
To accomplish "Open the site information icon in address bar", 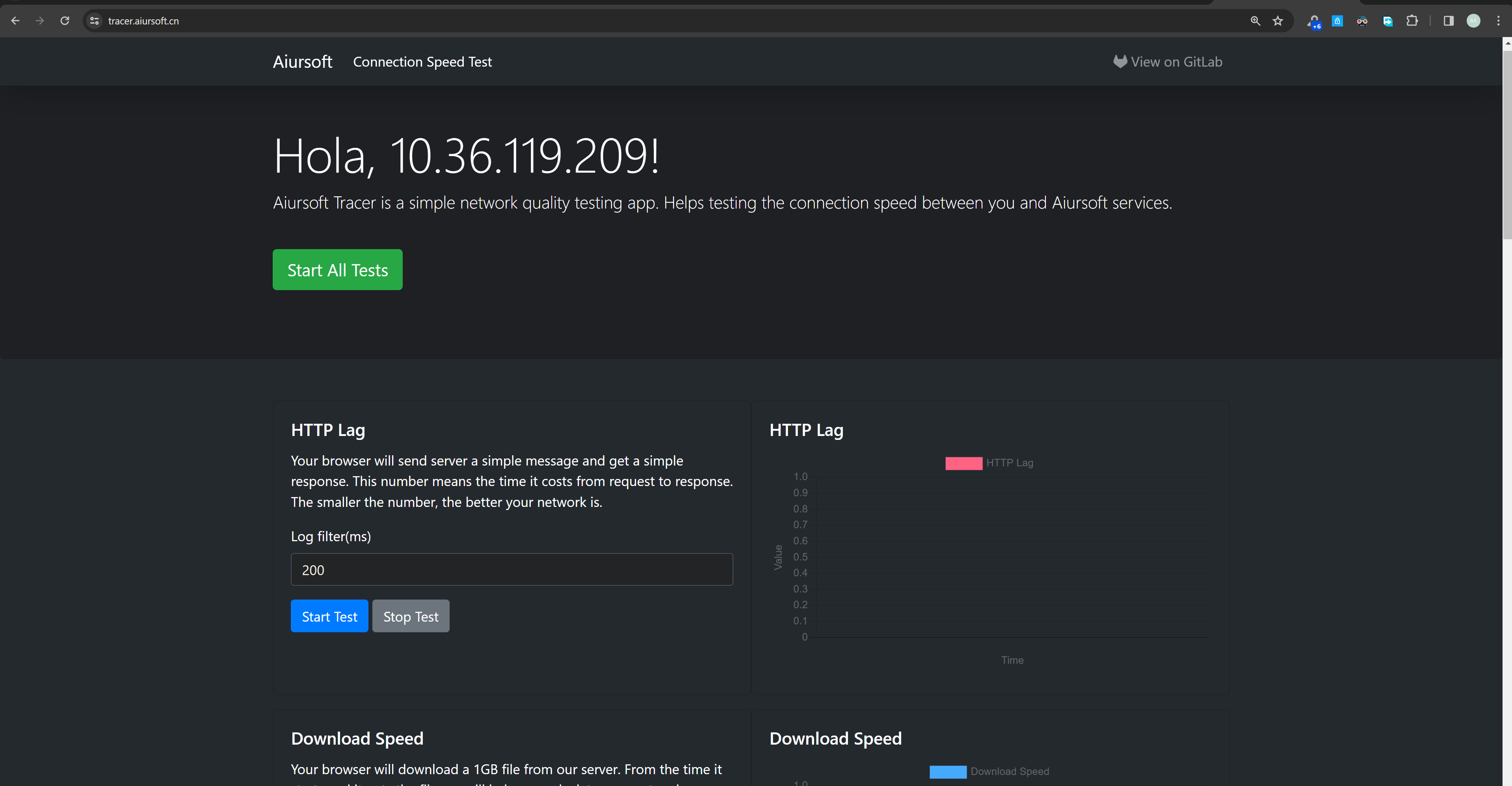I will tap(94, 20).
